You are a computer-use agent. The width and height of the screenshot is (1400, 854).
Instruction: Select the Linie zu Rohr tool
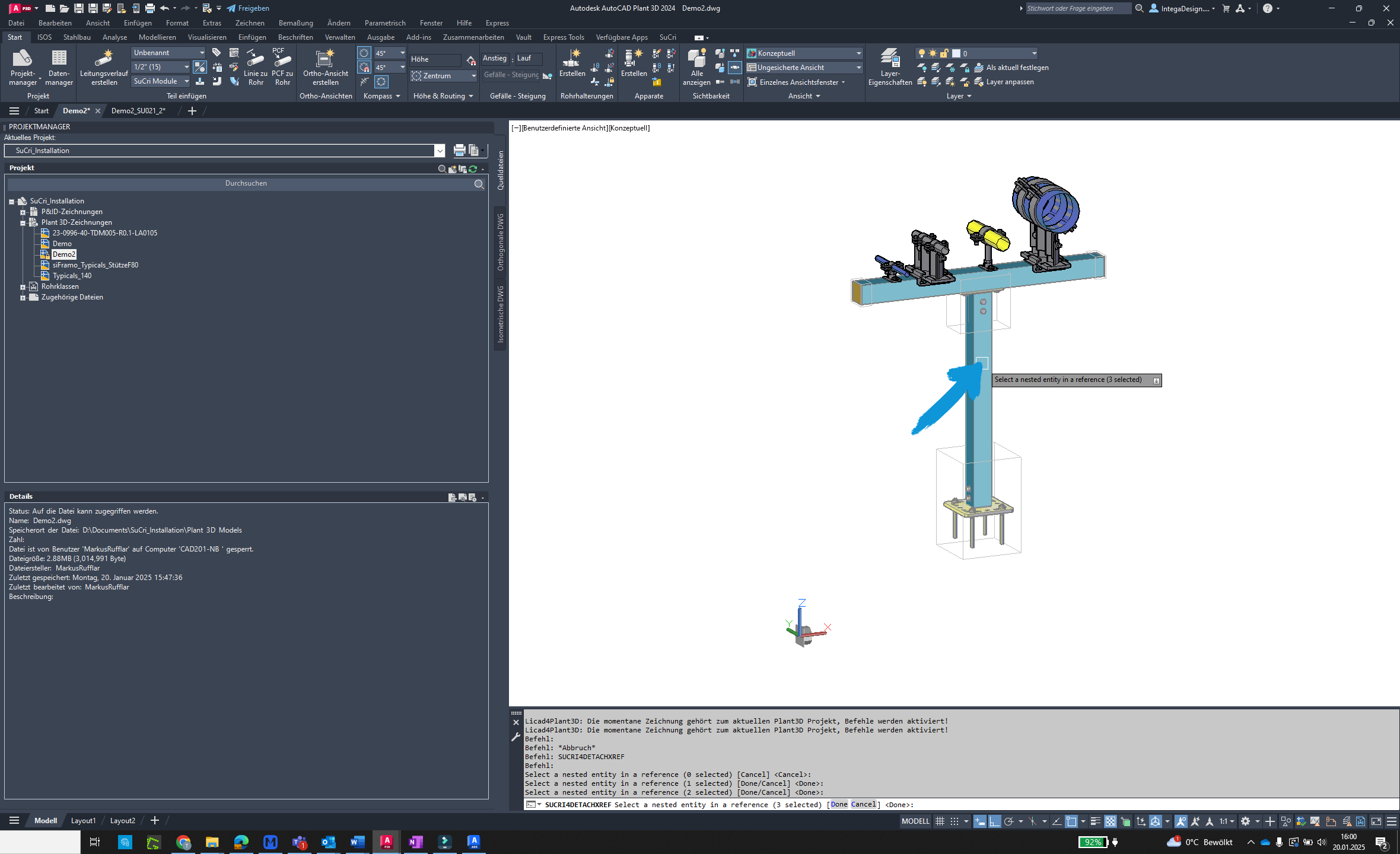256,67
